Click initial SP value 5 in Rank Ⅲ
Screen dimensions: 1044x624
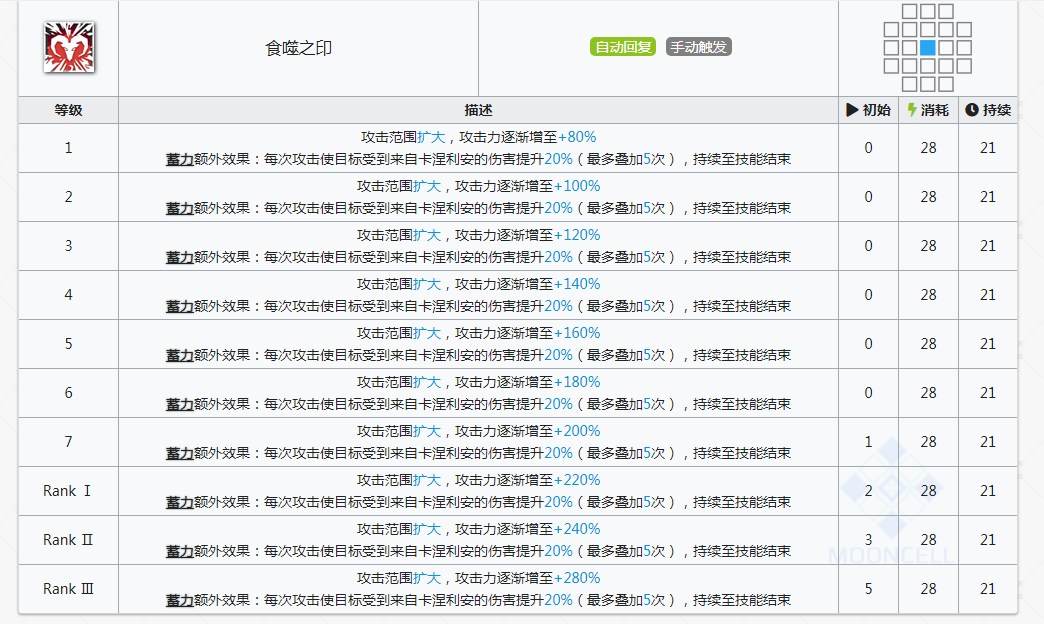pyautogui.click(x=868, y=589)
